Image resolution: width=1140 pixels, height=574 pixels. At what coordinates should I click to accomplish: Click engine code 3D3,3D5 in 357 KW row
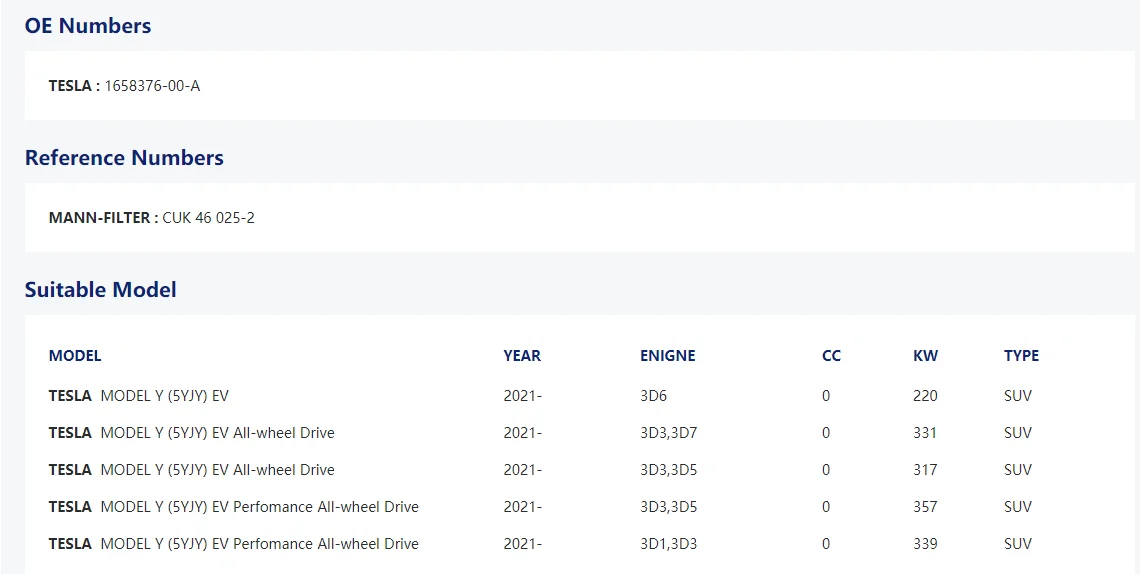pyautogui.click(x=669, y=506)
